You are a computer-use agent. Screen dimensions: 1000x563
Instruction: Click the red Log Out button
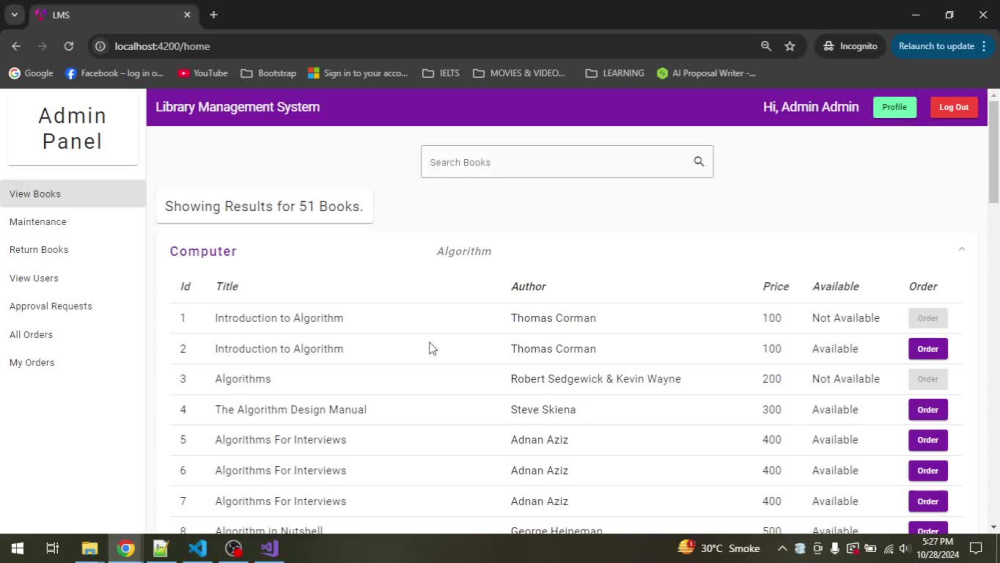953,107
